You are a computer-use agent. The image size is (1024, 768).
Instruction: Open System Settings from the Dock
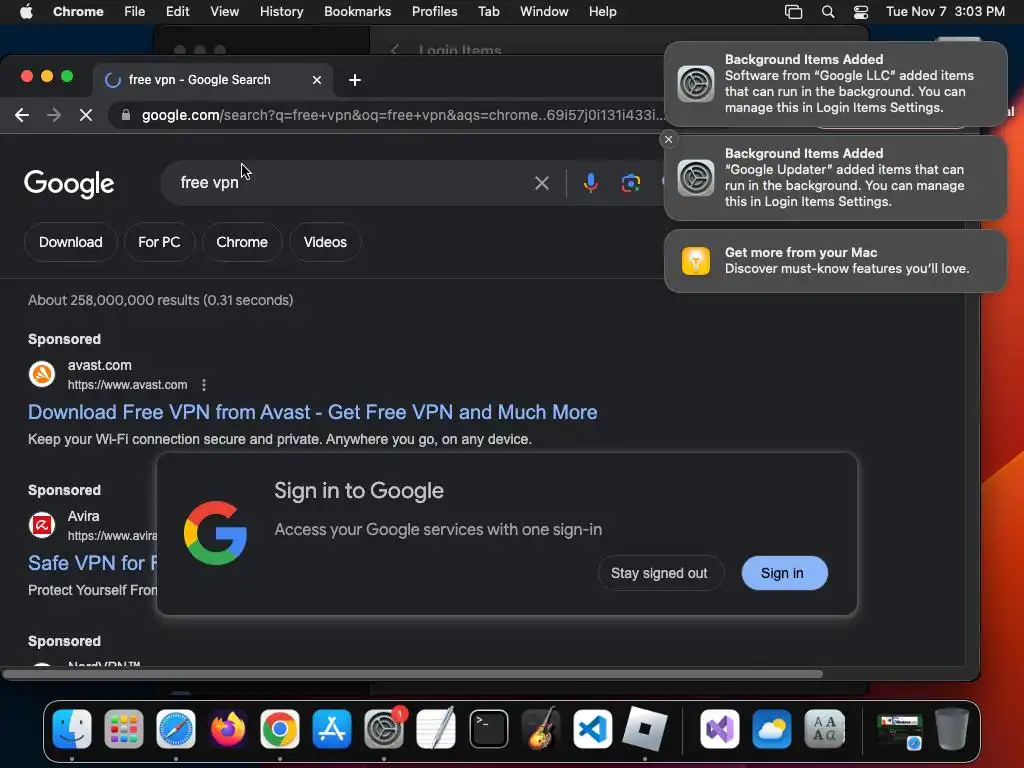point(384,729)
